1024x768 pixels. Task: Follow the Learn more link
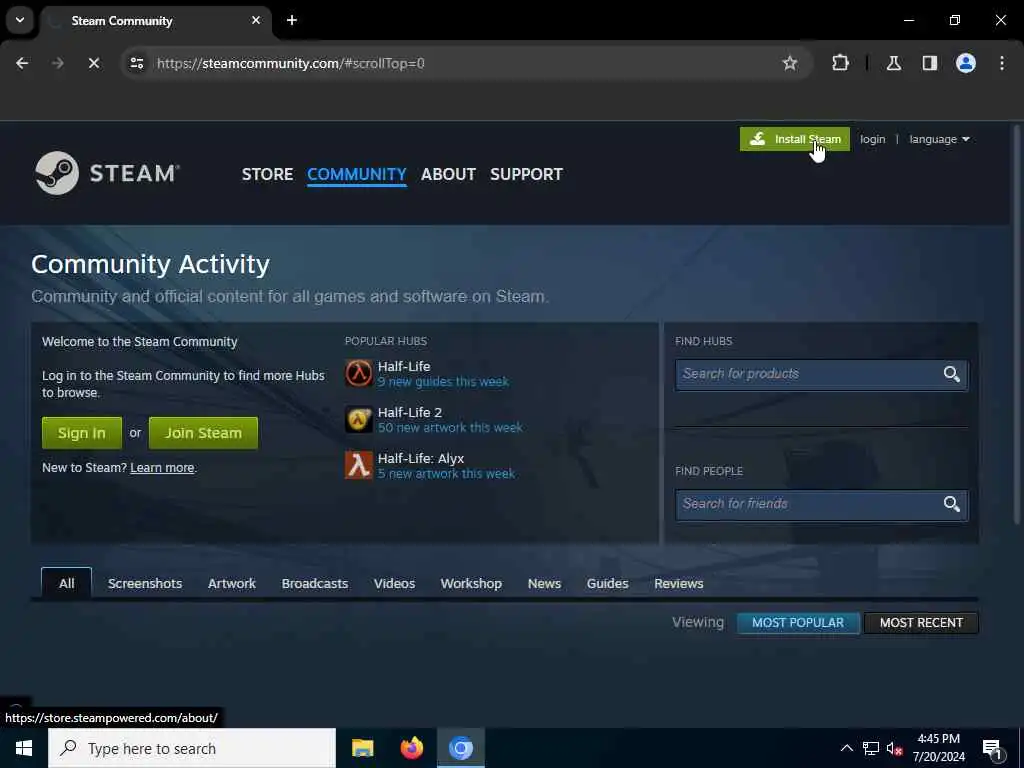pos(162,468)
